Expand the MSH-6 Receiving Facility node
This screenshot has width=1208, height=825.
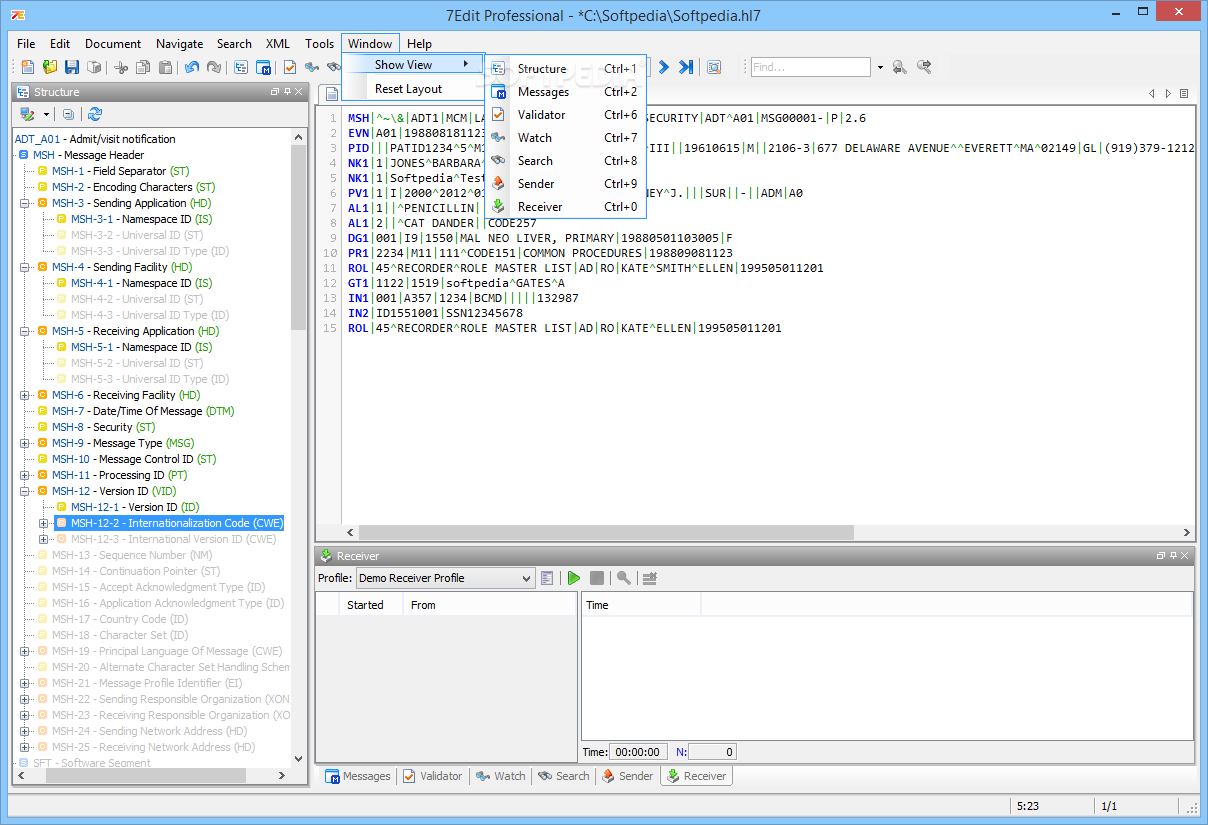(x=24, y=395)
